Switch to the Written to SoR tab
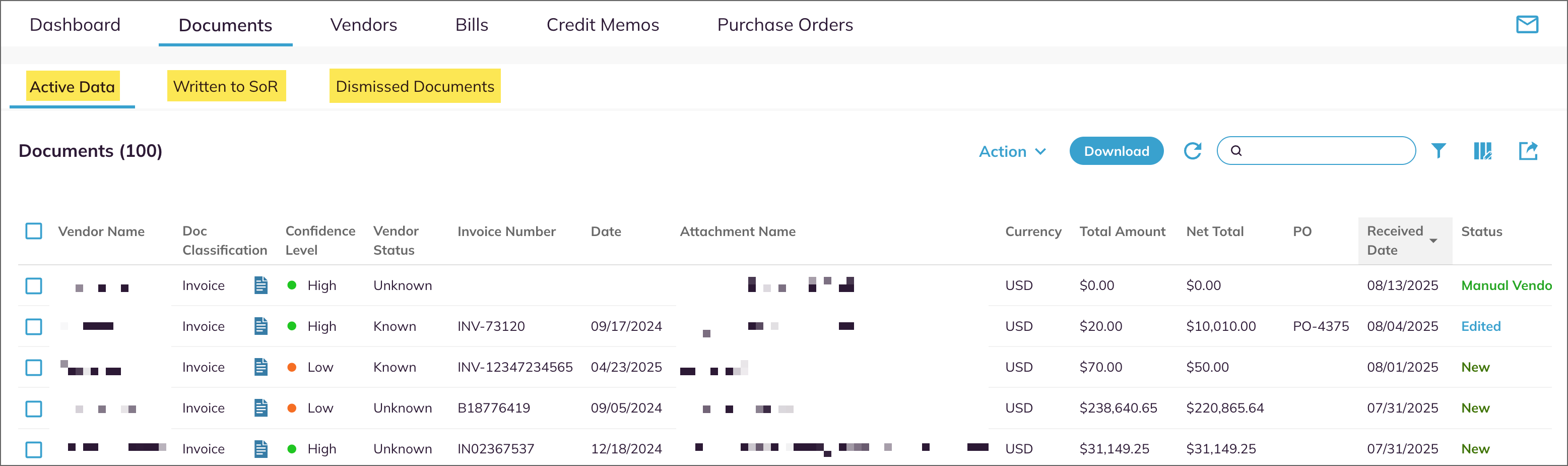Viewport: 1568px width, 466px height. click(226, 86)
